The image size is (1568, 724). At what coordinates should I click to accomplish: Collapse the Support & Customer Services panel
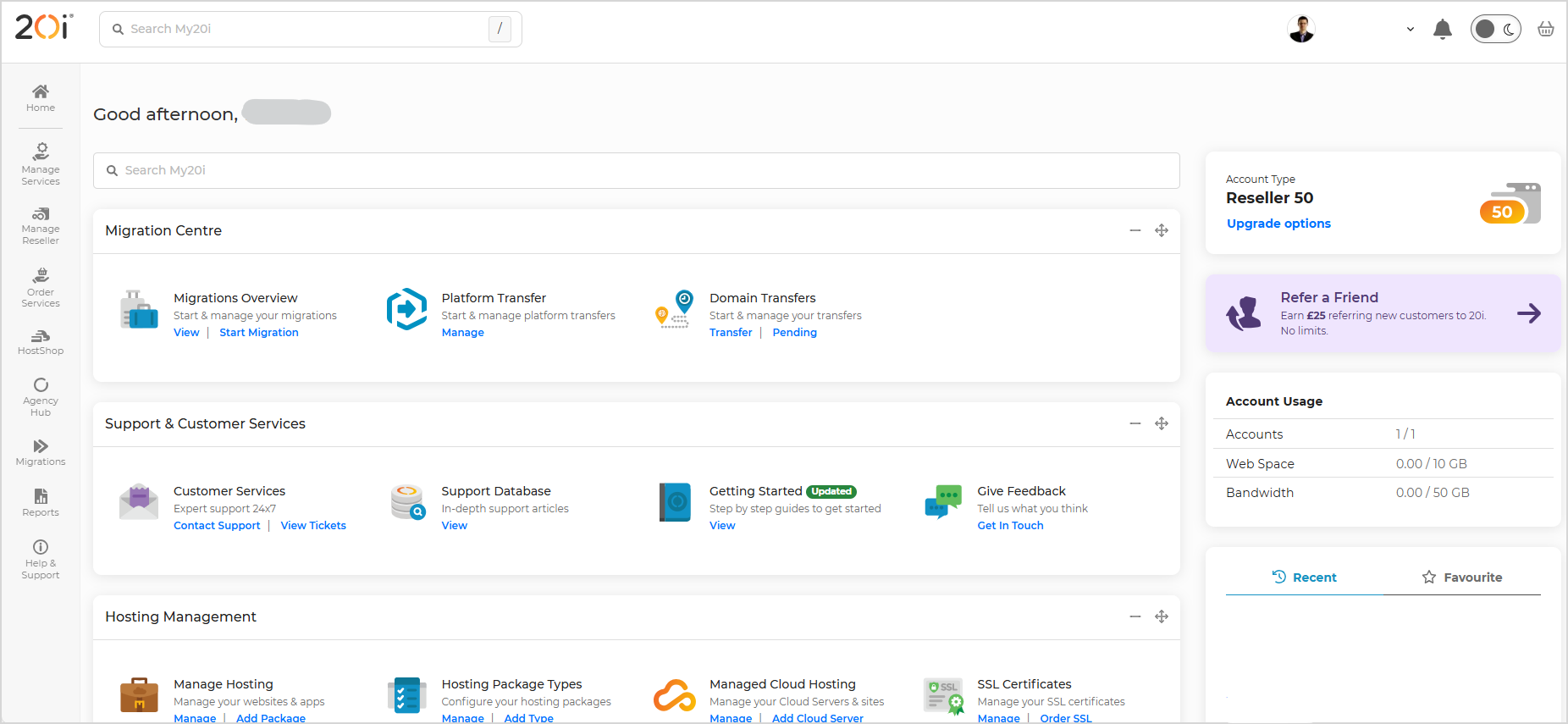point(1135,423)
